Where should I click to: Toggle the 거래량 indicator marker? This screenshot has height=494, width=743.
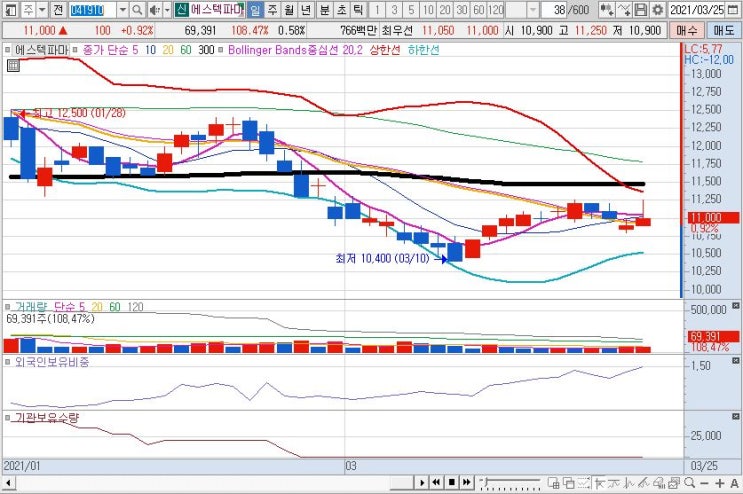(x=8, y=307)
